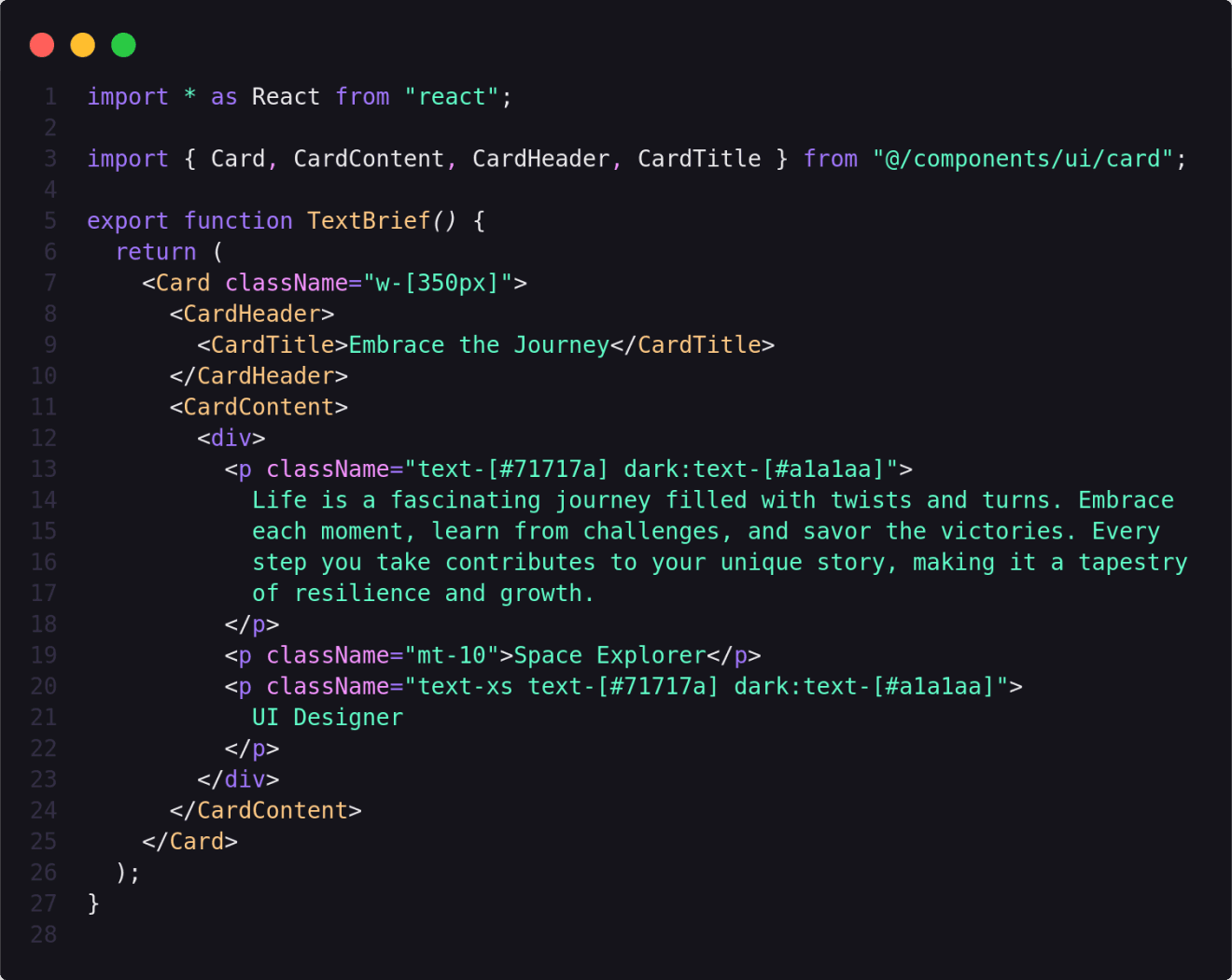This screenshot has width=1232, height=980.
Task: Click the "UI Designer" text
Action: click(x=328, y=718)
